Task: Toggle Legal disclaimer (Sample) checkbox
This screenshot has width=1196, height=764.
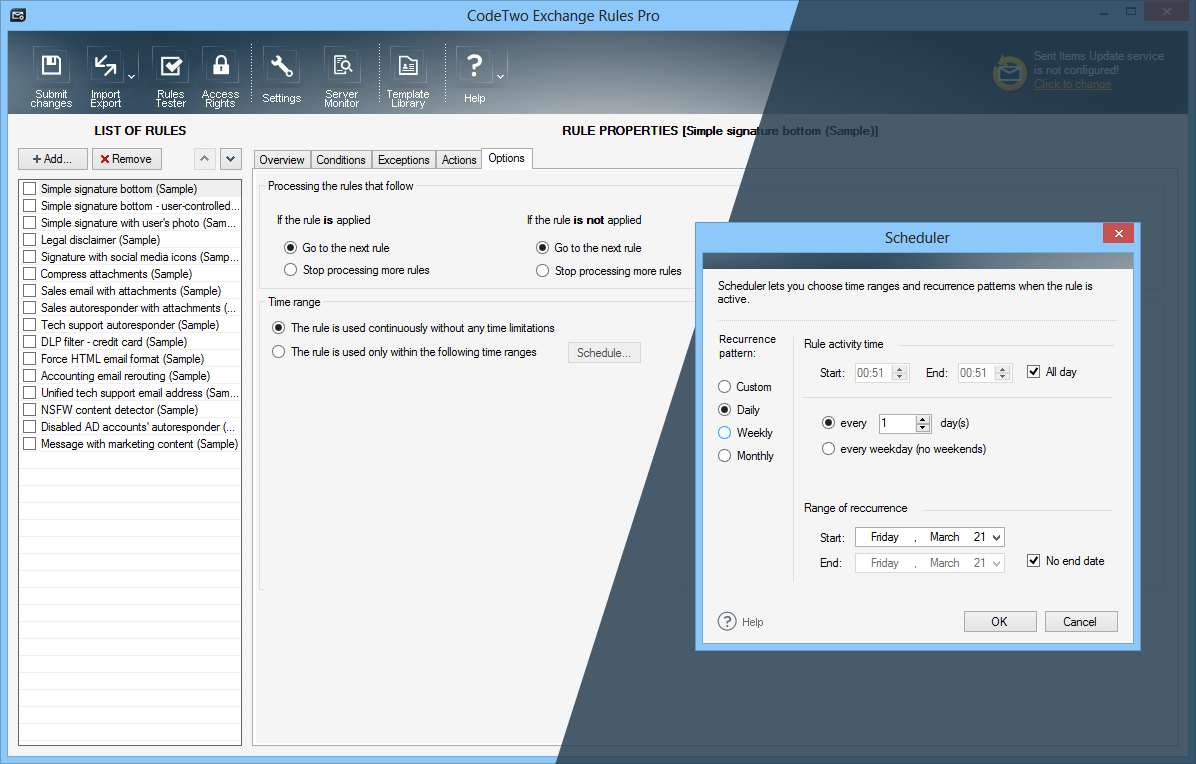Action: (x=30, y=239)
